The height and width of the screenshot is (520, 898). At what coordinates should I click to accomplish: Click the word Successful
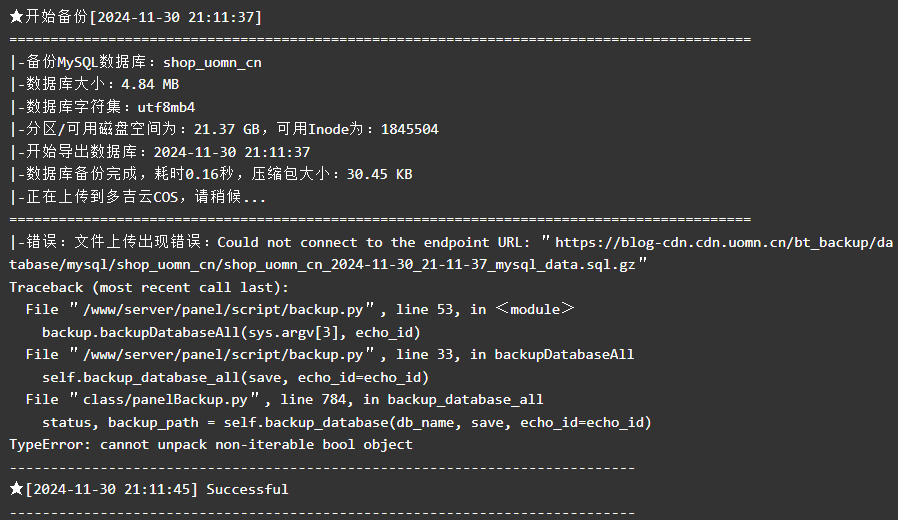247,490
